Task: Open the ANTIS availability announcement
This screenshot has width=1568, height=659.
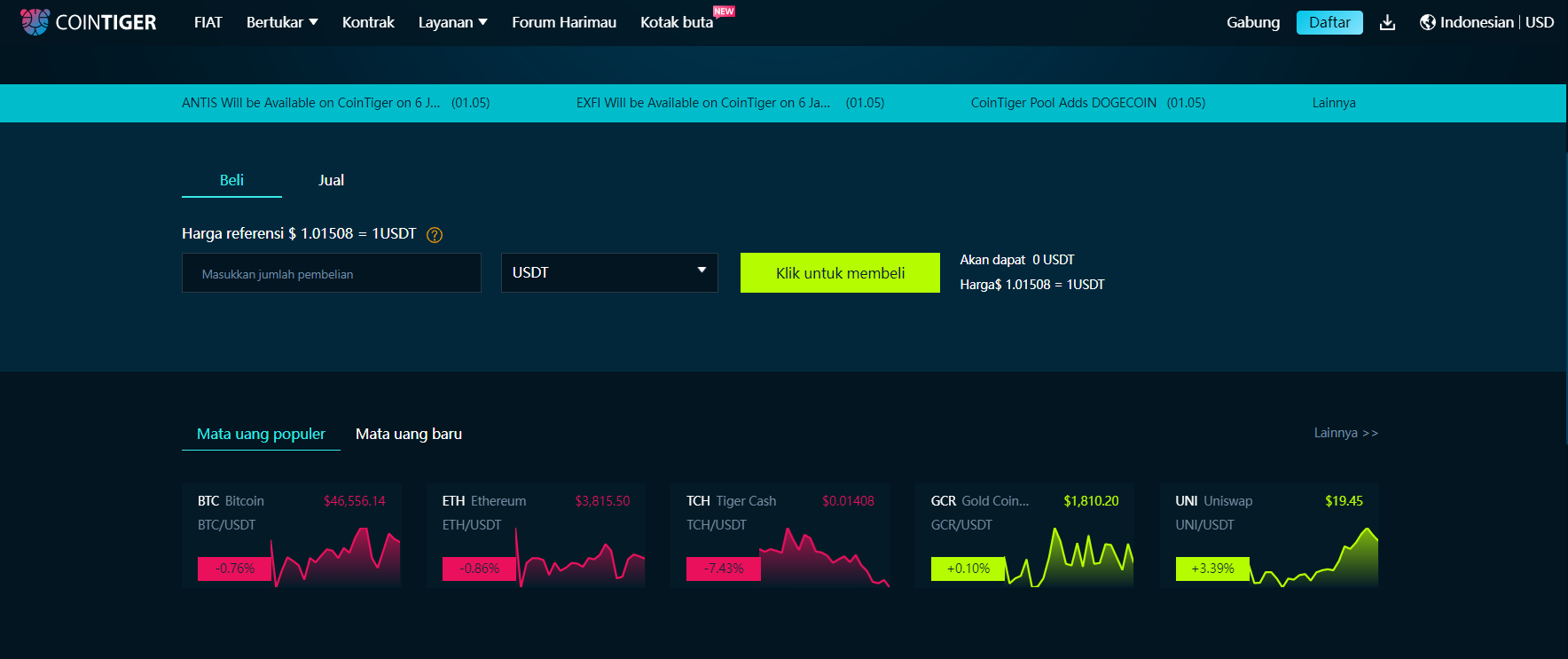Action: point(336,103)
